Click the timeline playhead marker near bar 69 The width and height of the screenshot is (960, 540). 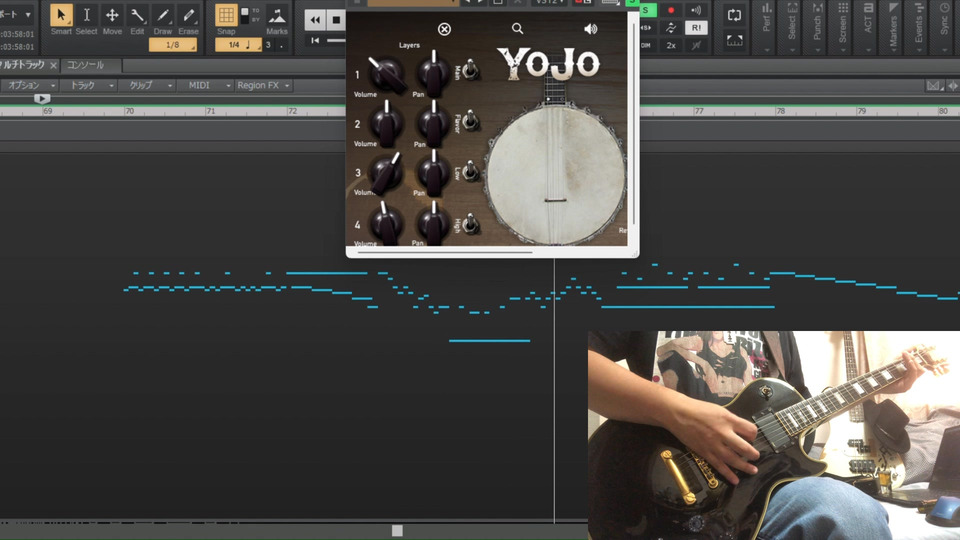click(x=42, y=99)
